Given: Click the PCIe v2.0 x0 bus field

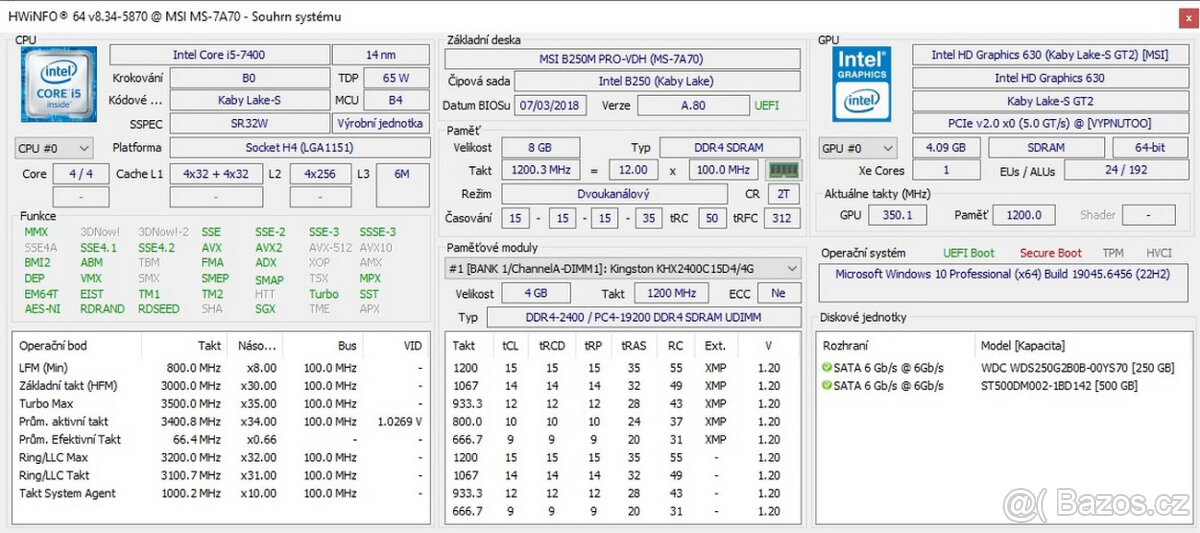Looking at the screenshot, I should pyautogui.click(x=1049, y=123).
